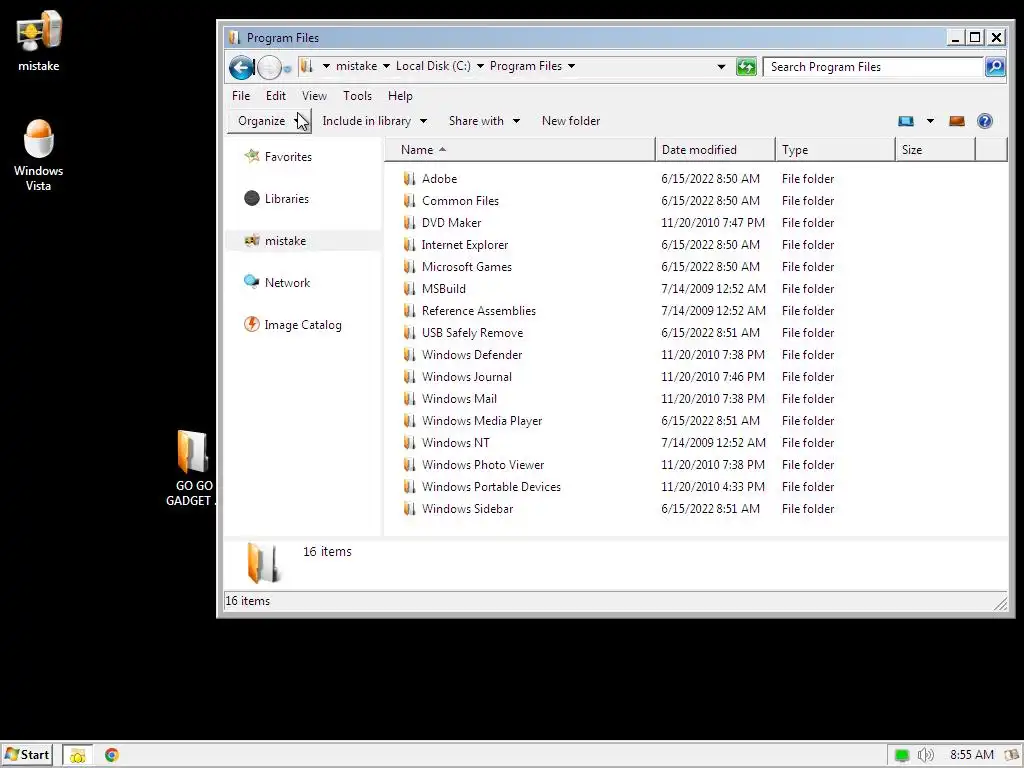Sort by Type column header
Viewport: 1024px width, 768px height.
(x=835, y=150)
